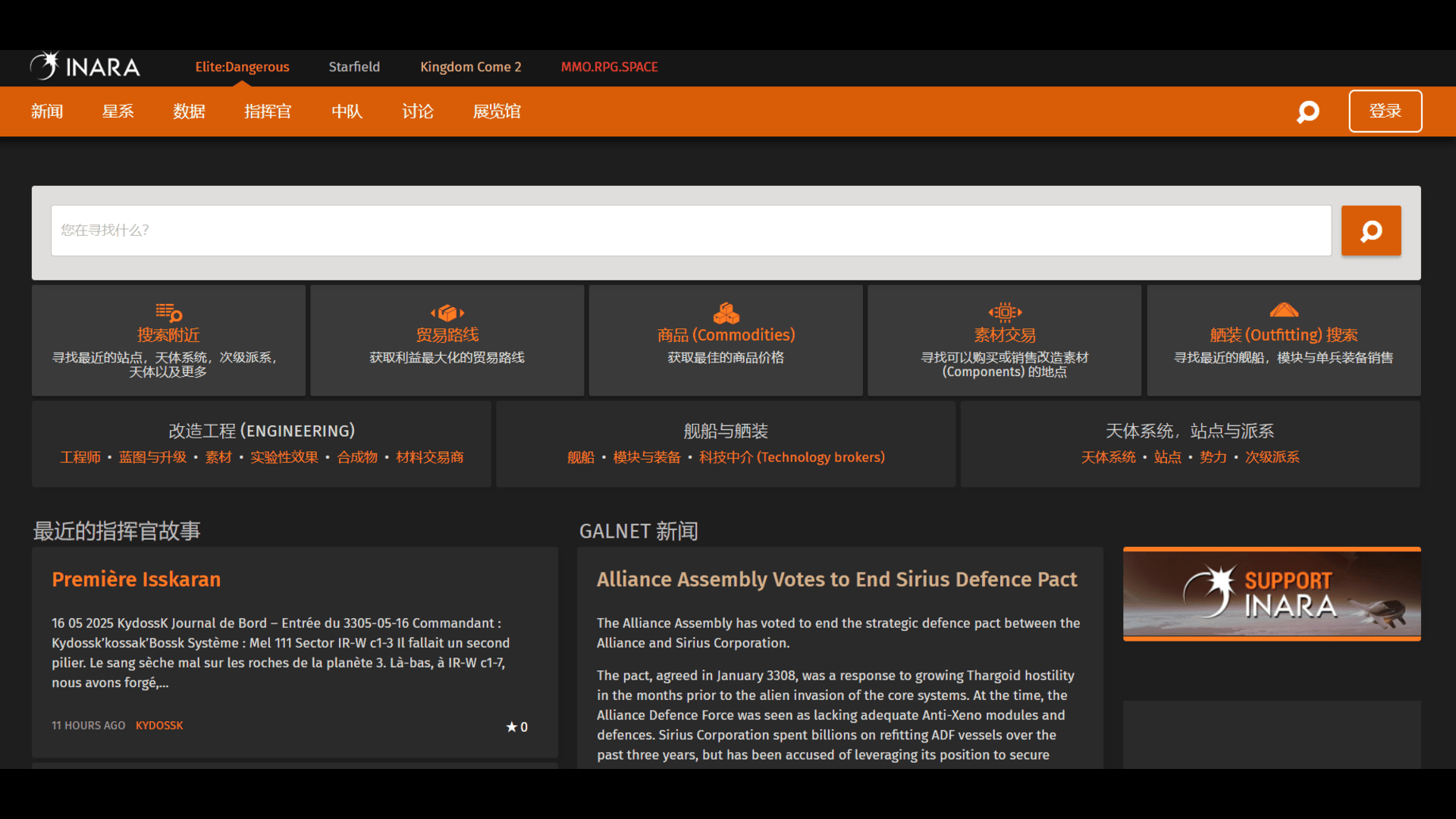This screenshot has width=1456, height=819.
Task: Open the 搜索附近 link
Action: [x=168, y=335]
